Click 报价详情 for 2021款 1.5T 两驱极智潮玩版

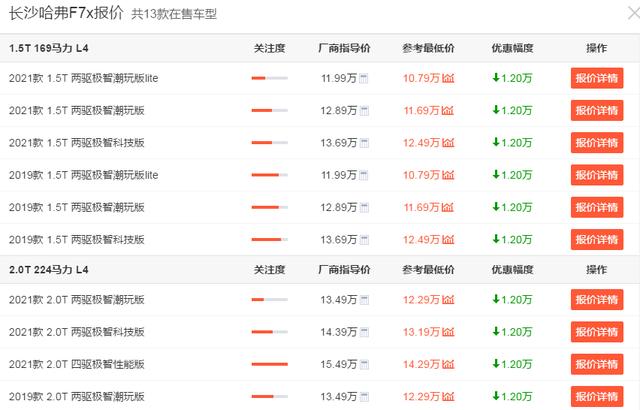[597, 111]
